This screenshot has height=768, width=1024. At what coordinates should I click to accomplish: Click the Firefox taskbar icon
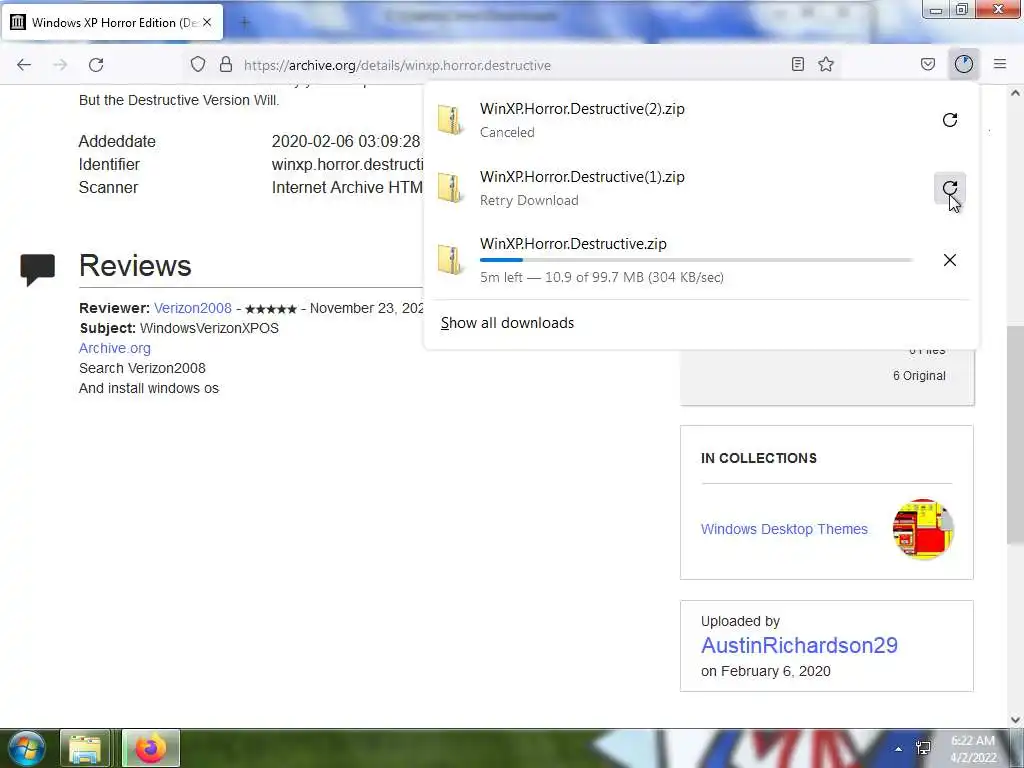(x=151, y=748)
